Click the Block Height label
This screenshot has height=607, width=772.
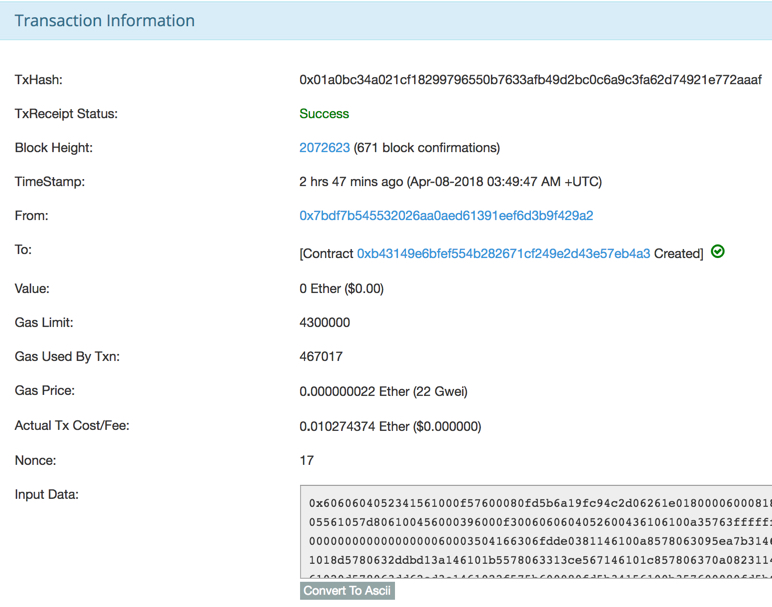pos(53,148)
